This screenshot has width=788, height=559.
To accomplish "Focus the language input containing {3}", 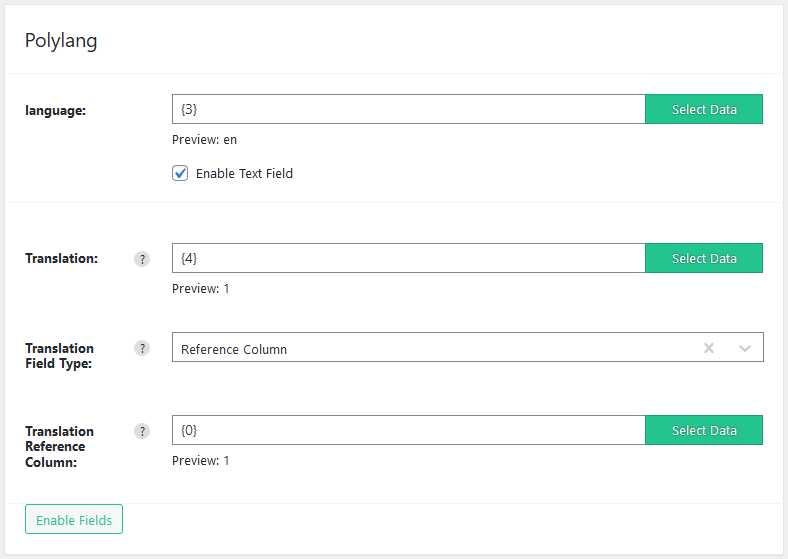I will (409, 109).
